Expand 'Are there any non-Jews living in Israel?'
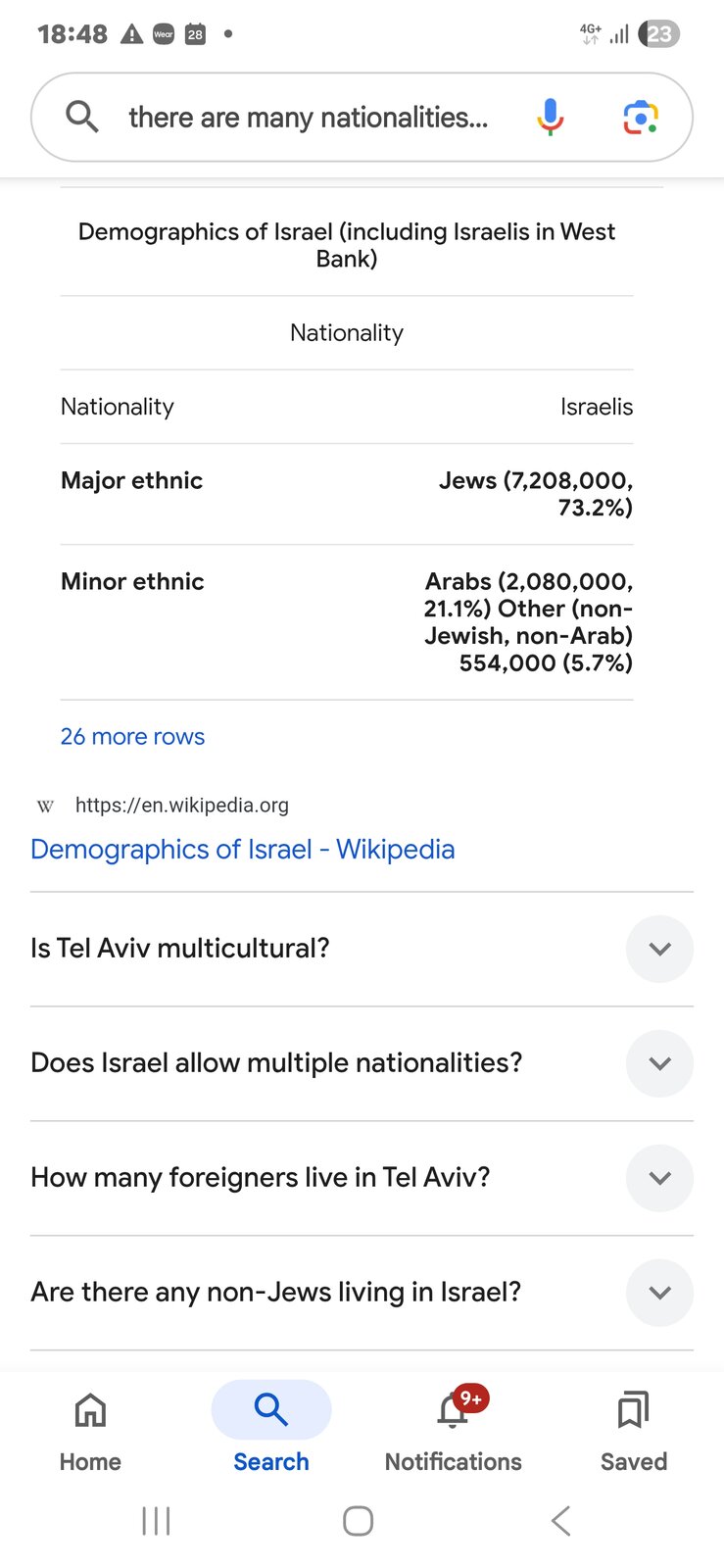 [659, 1293]
